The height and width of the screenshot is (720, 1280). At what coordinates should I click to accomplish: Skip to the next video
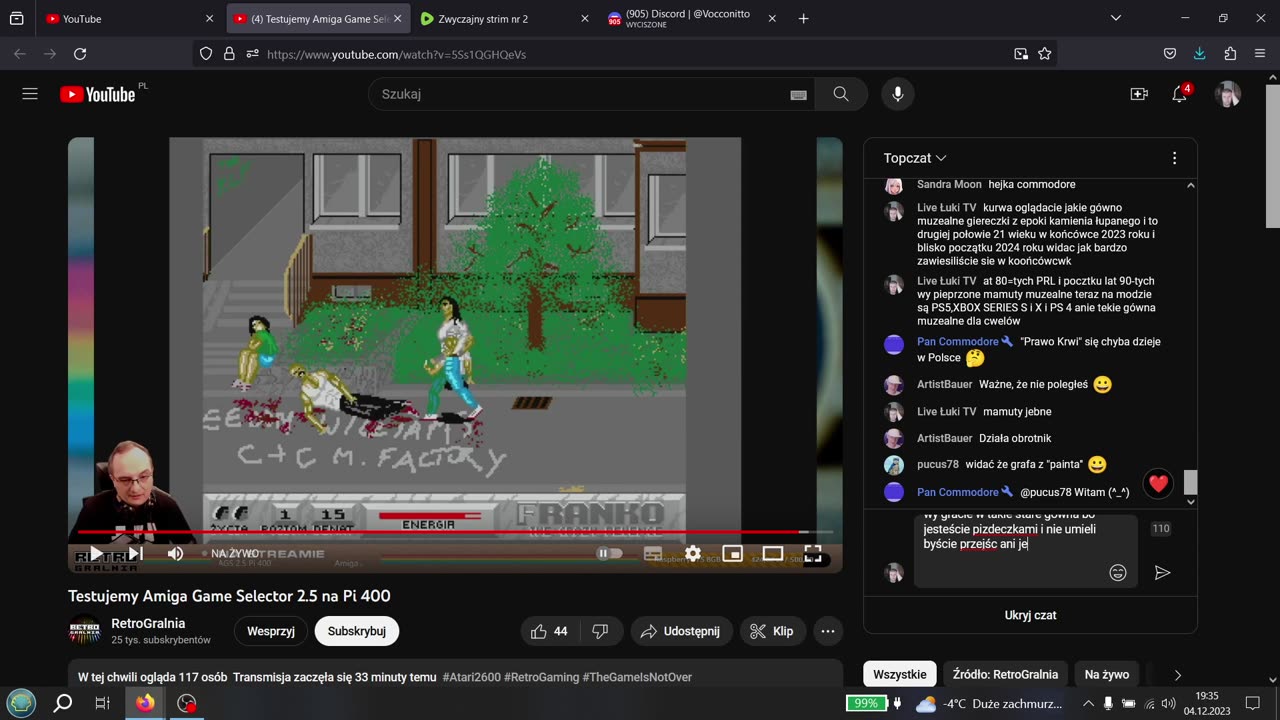[136, 553]
